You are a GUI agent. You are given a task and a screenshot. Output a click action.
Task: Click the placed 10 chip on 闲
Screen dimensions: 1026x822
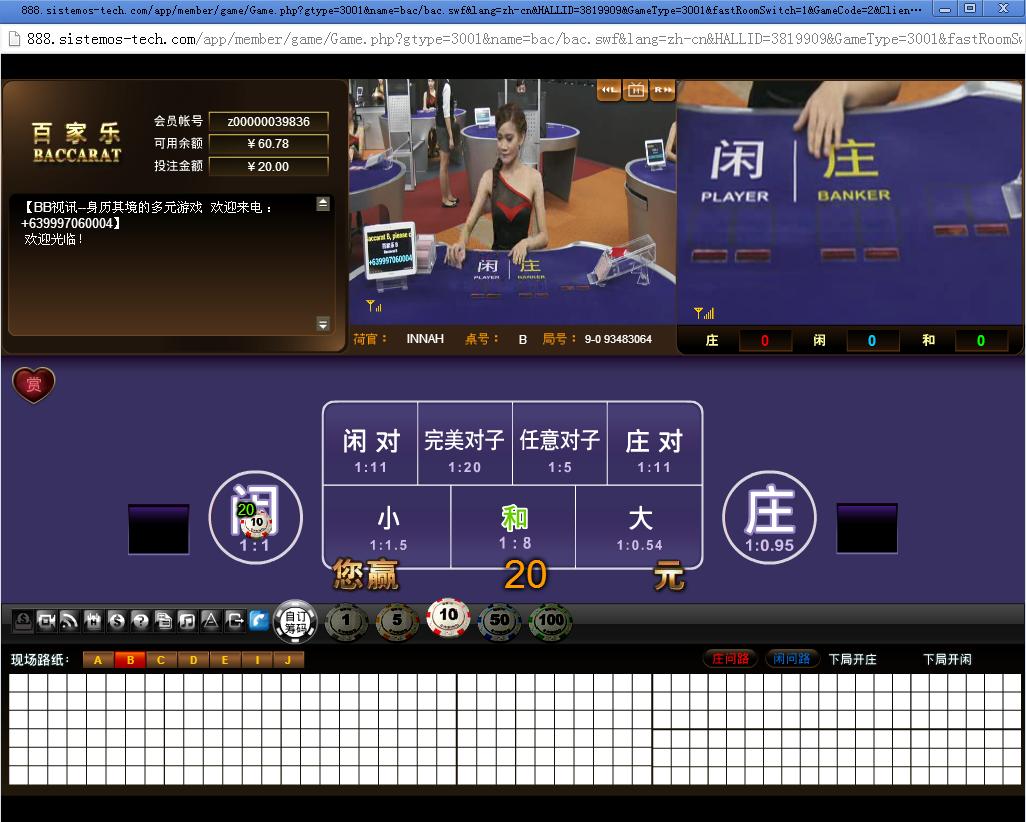[256, 522]
